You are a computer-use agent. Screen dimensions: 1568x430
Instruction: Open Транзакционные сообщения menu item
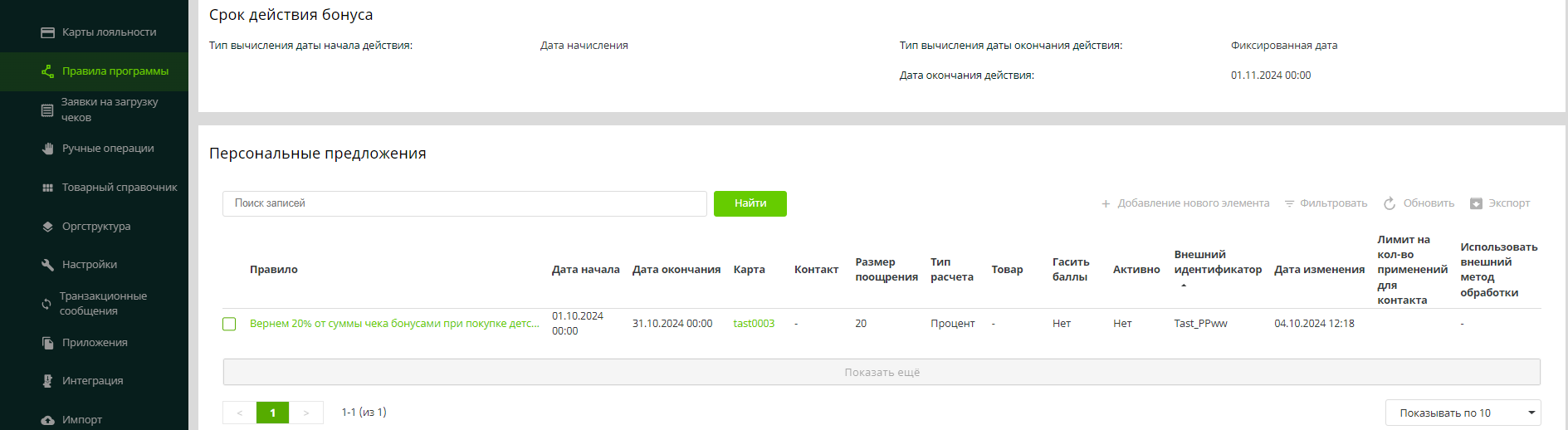click(103, 303)
